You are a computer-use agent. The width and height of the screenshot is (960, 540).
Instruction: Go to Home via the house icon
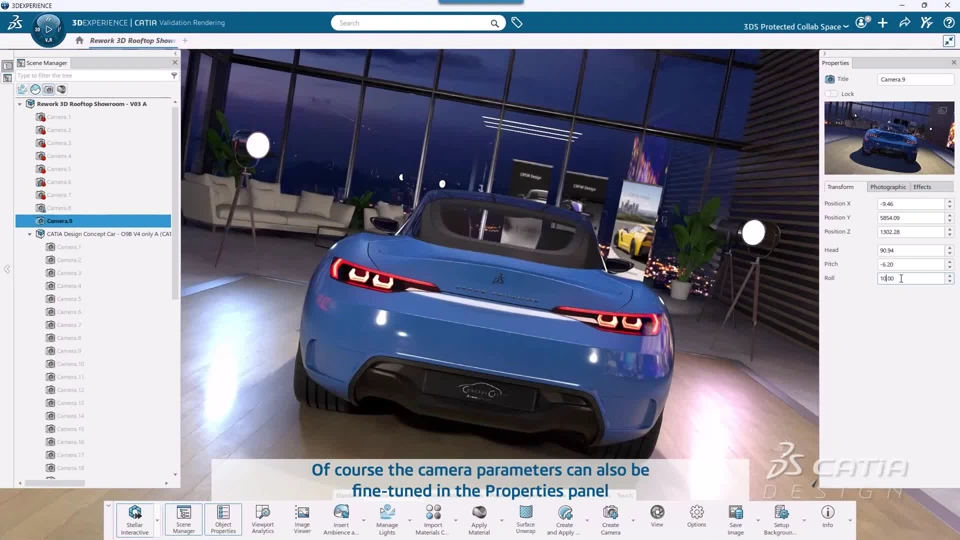click(79, 40)
